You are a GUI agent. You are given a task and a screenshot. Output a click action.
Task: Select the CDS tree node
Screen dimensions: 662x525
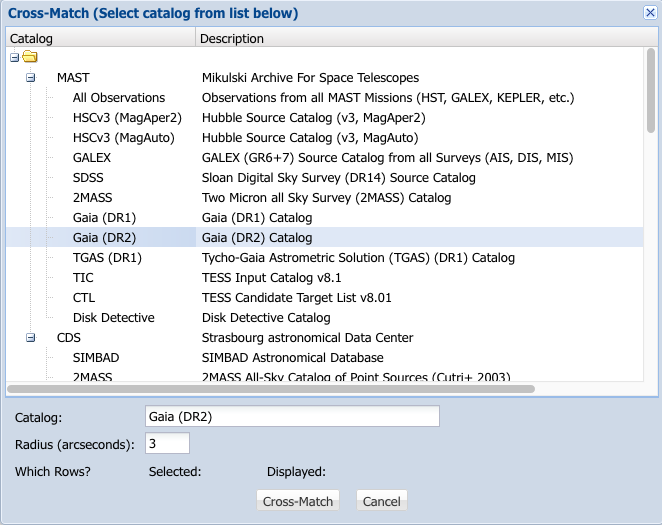[x=68, y=338]
